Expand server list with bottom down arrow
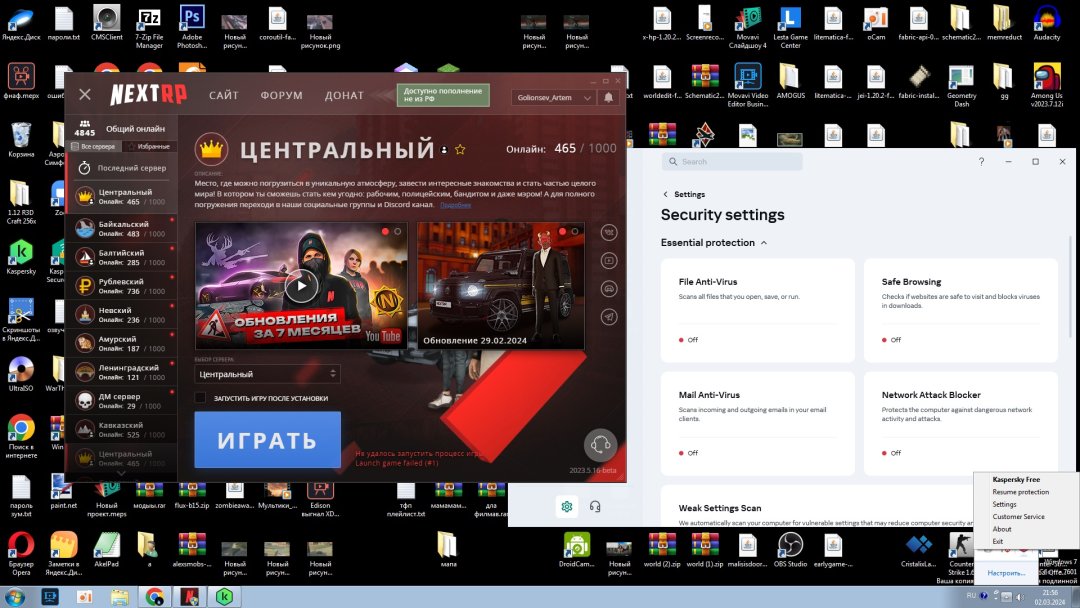Screen dimensions: 1080x608 (x=121, y=474)
